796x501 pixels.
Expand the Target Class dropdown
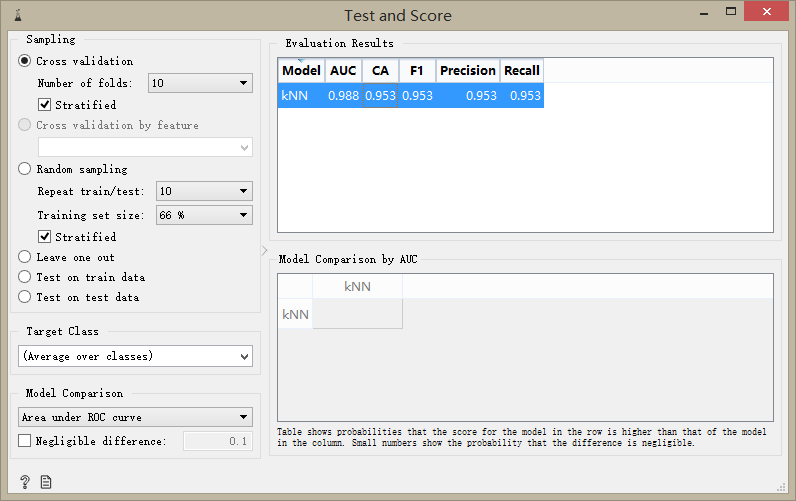tap(135, 356)
